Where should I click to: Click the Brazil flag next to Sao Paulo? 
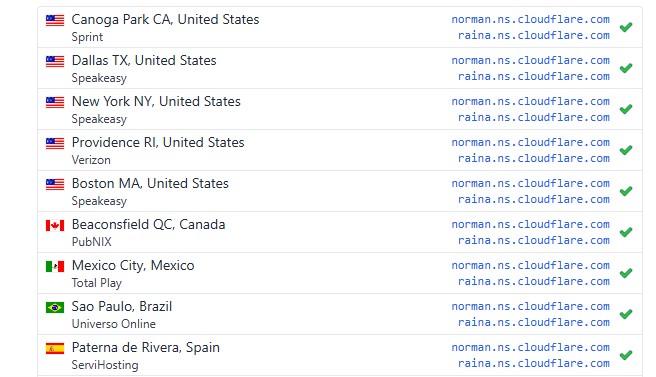click(x=55, y=308)
